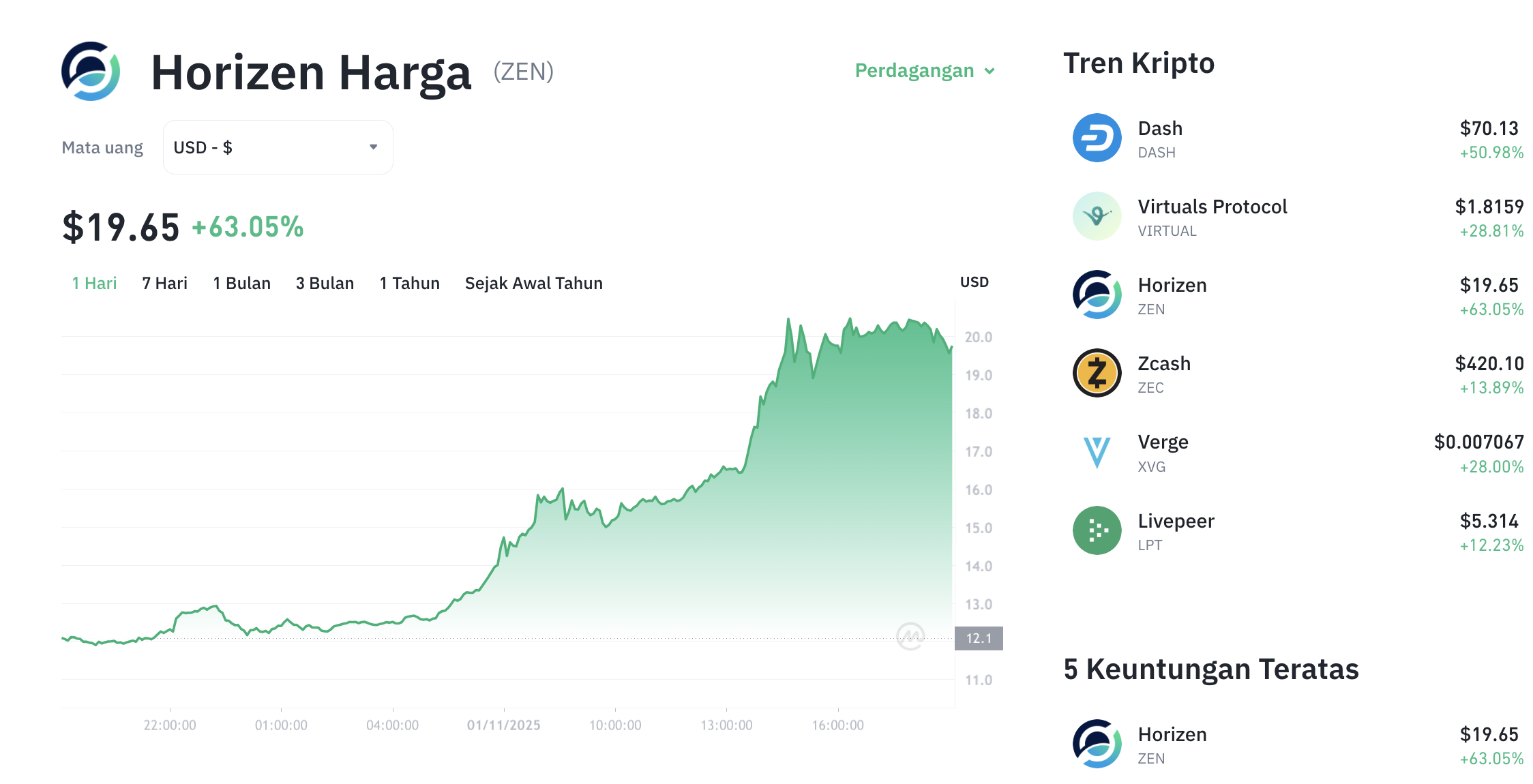Click the Livepeer coin icon

coord(1096,530)
